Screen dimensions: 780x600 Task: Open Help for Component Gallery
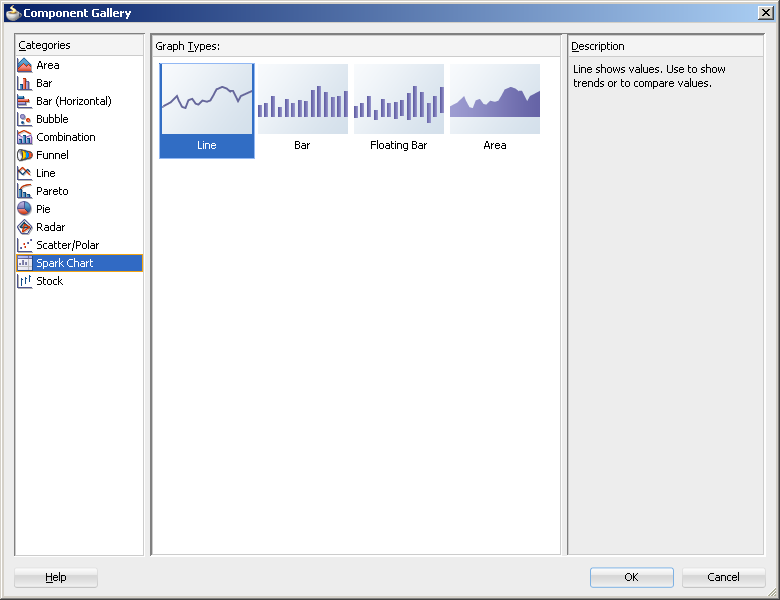coord(56,577)
